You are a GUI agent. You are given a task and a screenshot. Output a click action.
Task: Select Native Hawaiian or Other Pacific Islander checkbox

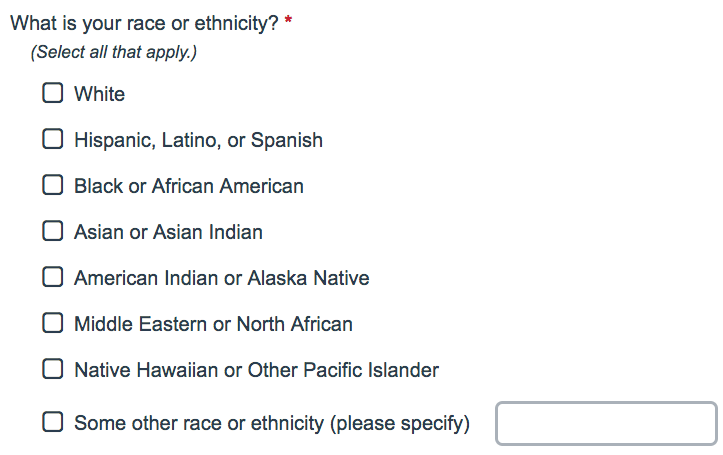pyautogui.click(x=53, y=369)
